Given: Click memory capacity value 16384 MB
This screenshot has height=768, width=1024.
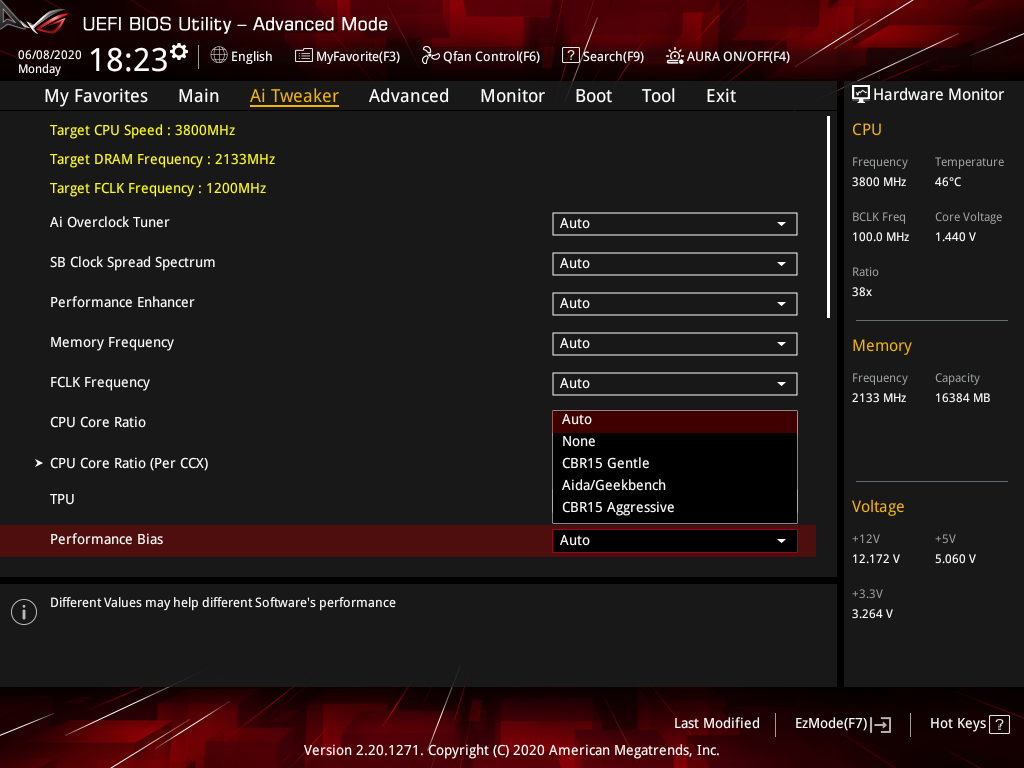Looking at the screenshot, I should [963, 398].
